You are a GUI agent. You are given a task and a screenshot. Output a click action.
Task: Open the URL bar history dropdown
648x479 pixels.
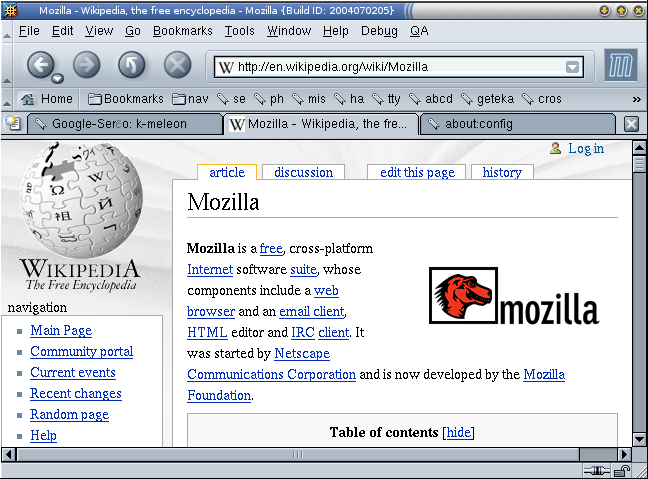point(572,67)
